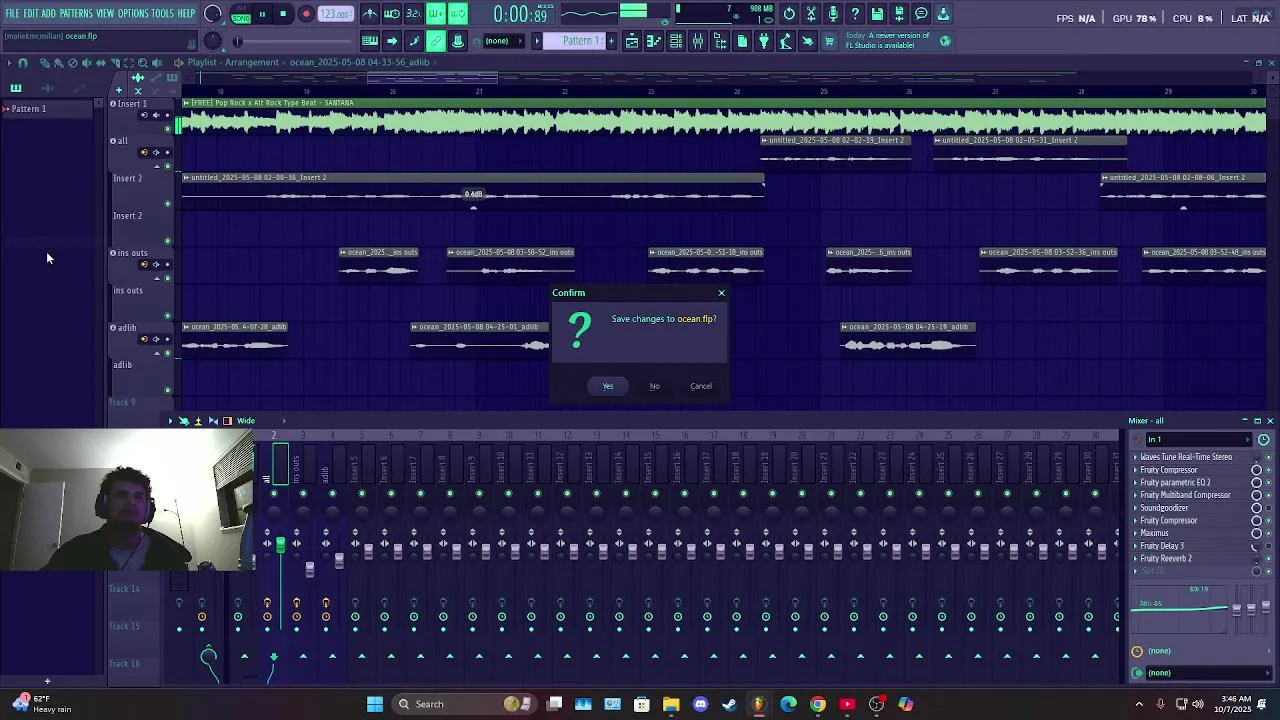
Task: Open the HELP menu
Action: (x=187, y=14)
